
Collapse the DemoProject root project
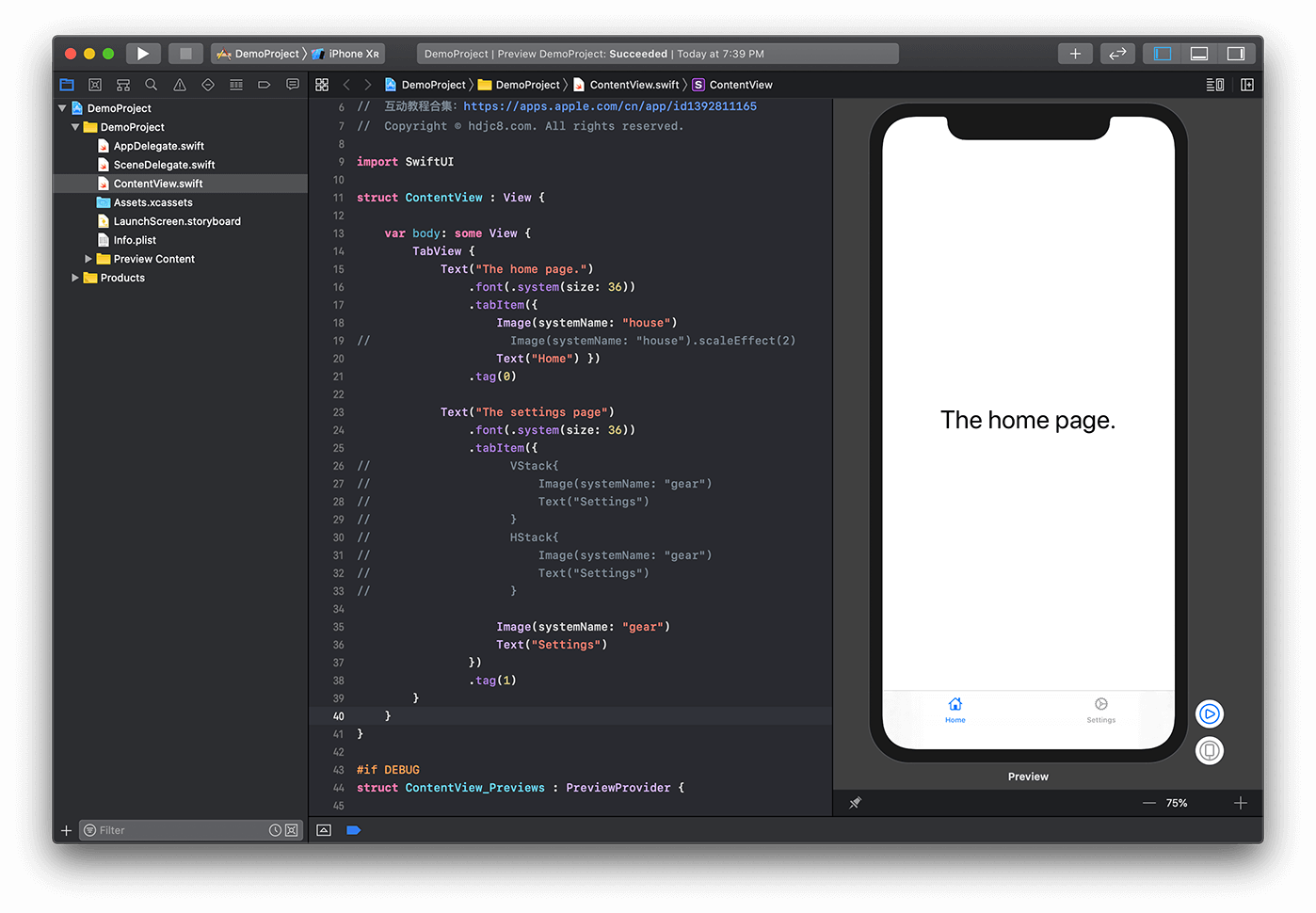click(x=62, y=108)
